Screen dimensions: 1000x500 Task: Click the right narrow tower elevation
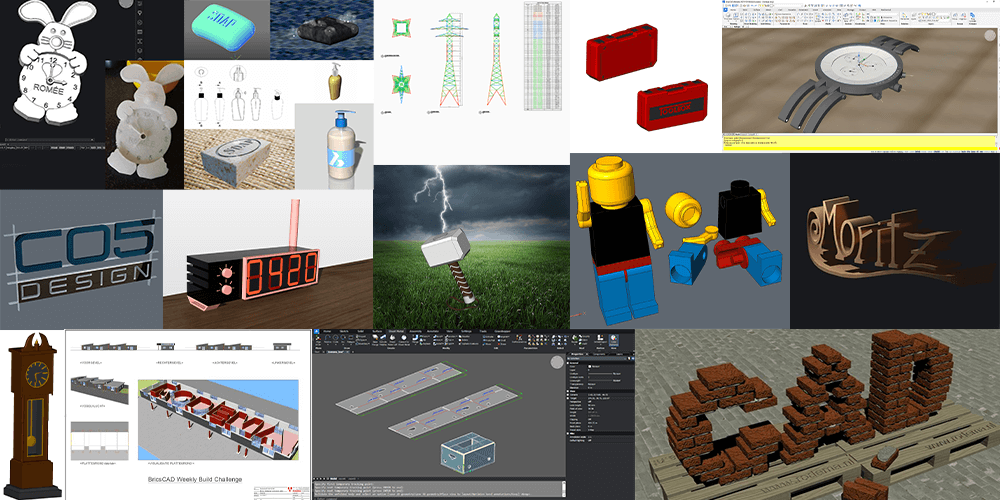point(496,59)
